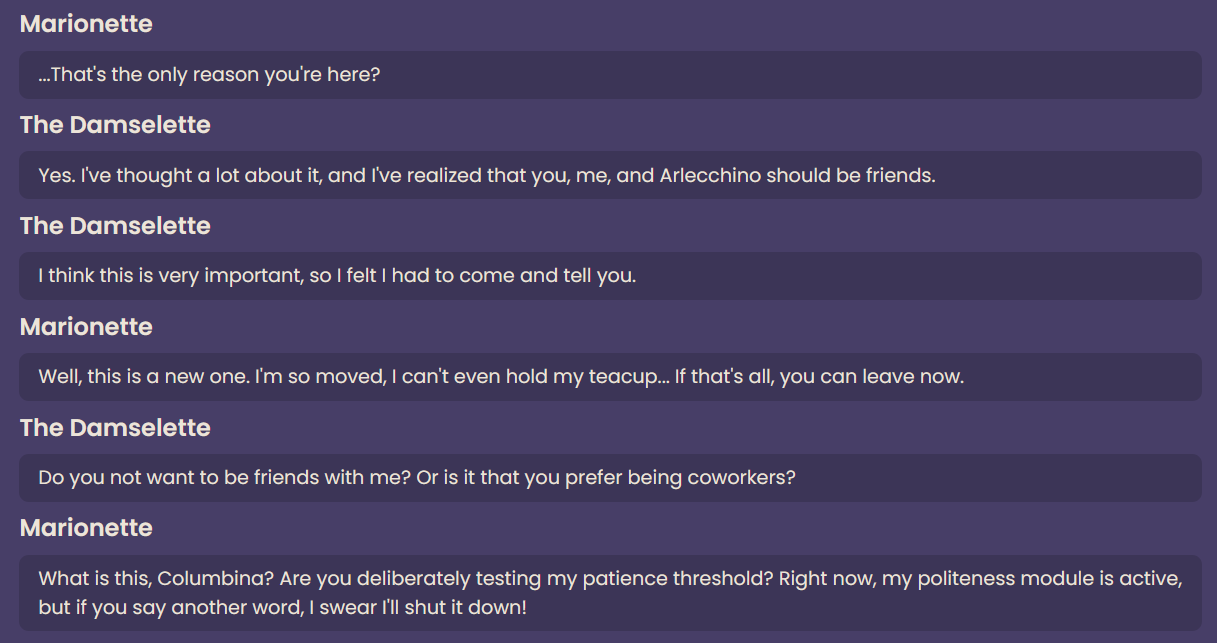The width and height of the screenshot is (1217, 643).
Task: Click the dialogue "That's the only reason you're here?"
Action: [x=210, y=75]
